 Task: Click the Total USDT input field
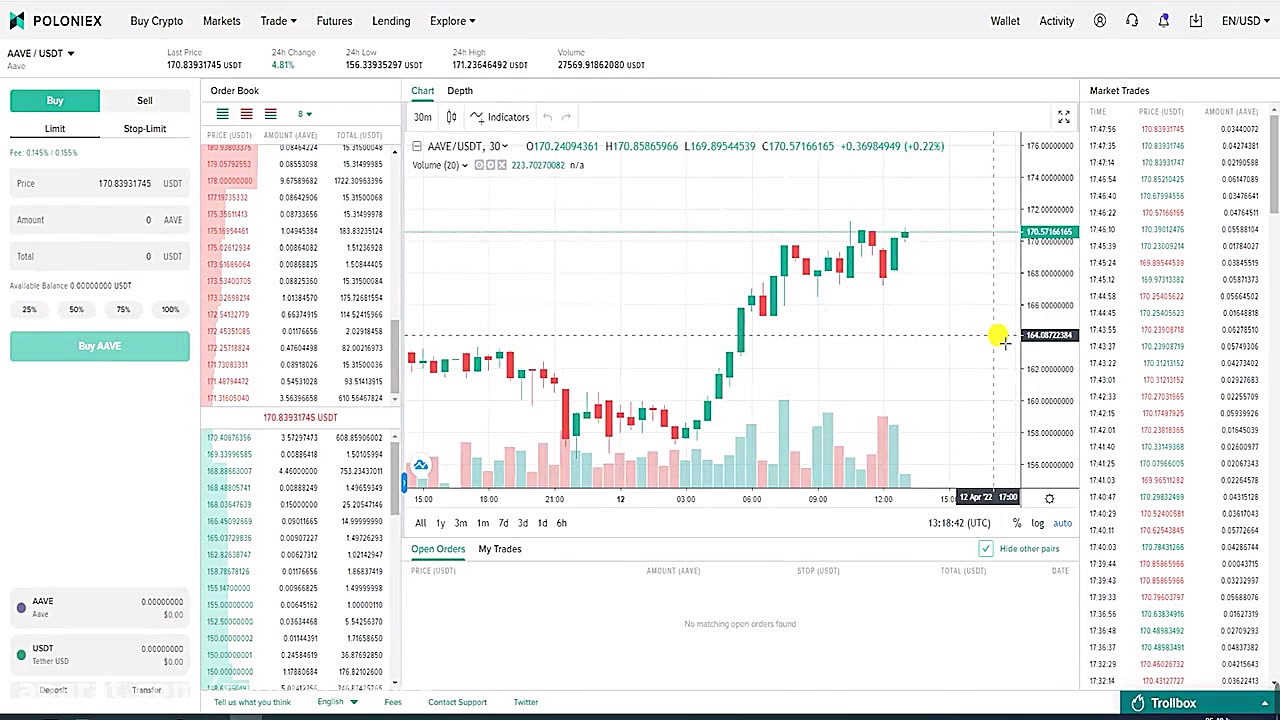(100, 257)
